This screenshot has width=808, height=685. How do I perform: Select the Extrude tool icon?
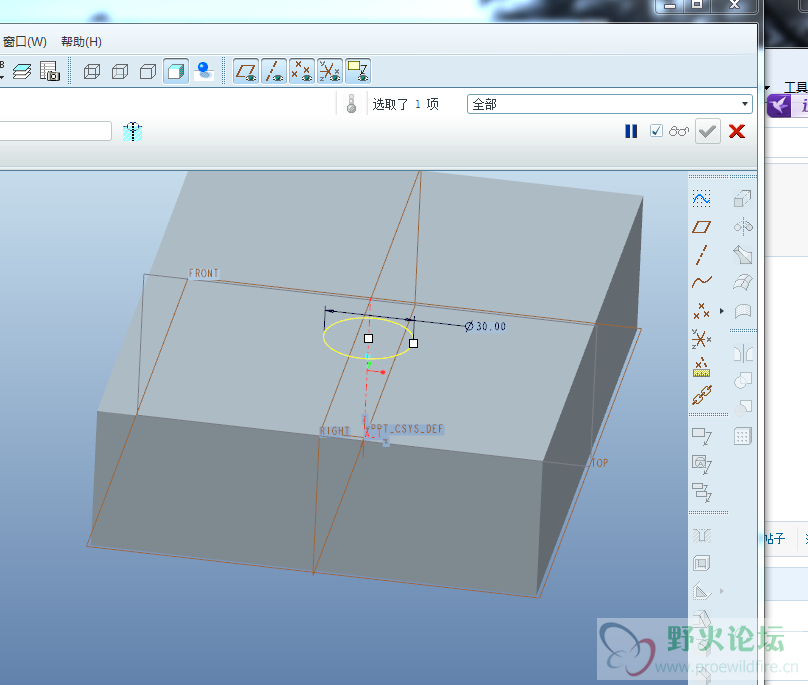(x=743, y=198)
